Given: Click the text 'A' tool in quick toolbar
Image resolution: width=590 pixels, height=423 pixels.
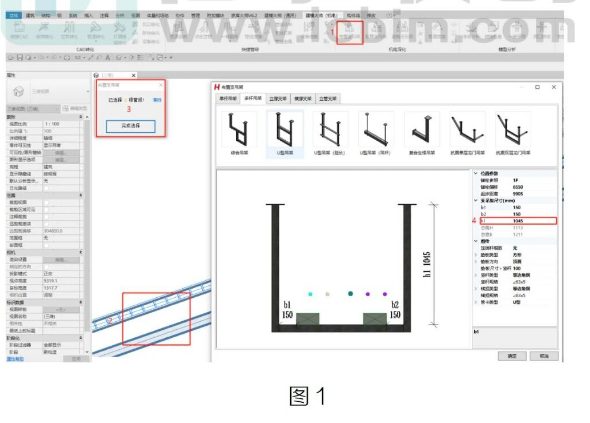Looking at the screenshot, I should (x=108, y=58).
